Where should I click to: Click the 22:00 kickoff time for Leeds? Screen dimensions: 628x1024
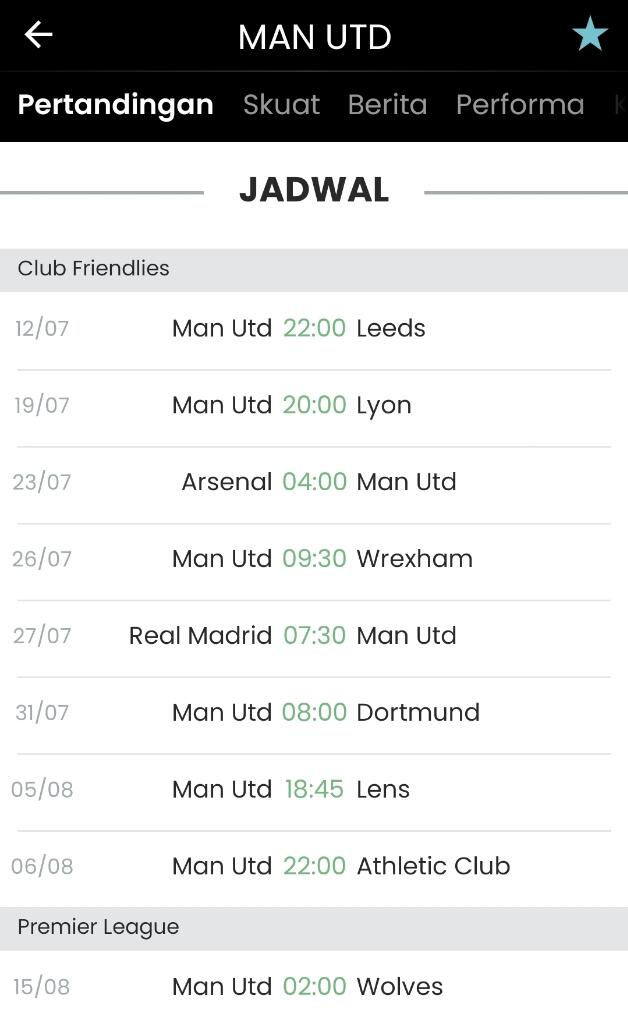[314, 329]
